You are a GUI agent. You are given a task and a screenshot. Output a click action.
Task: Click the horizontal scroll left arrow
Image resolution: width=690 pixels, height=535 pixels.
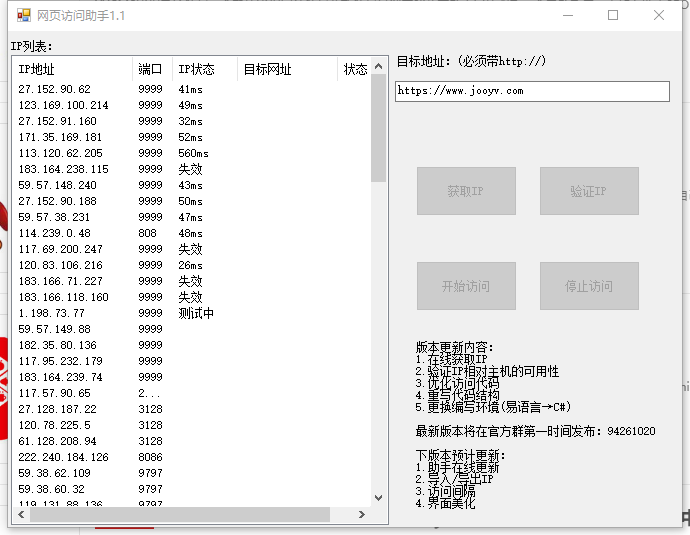coord(21,514)
